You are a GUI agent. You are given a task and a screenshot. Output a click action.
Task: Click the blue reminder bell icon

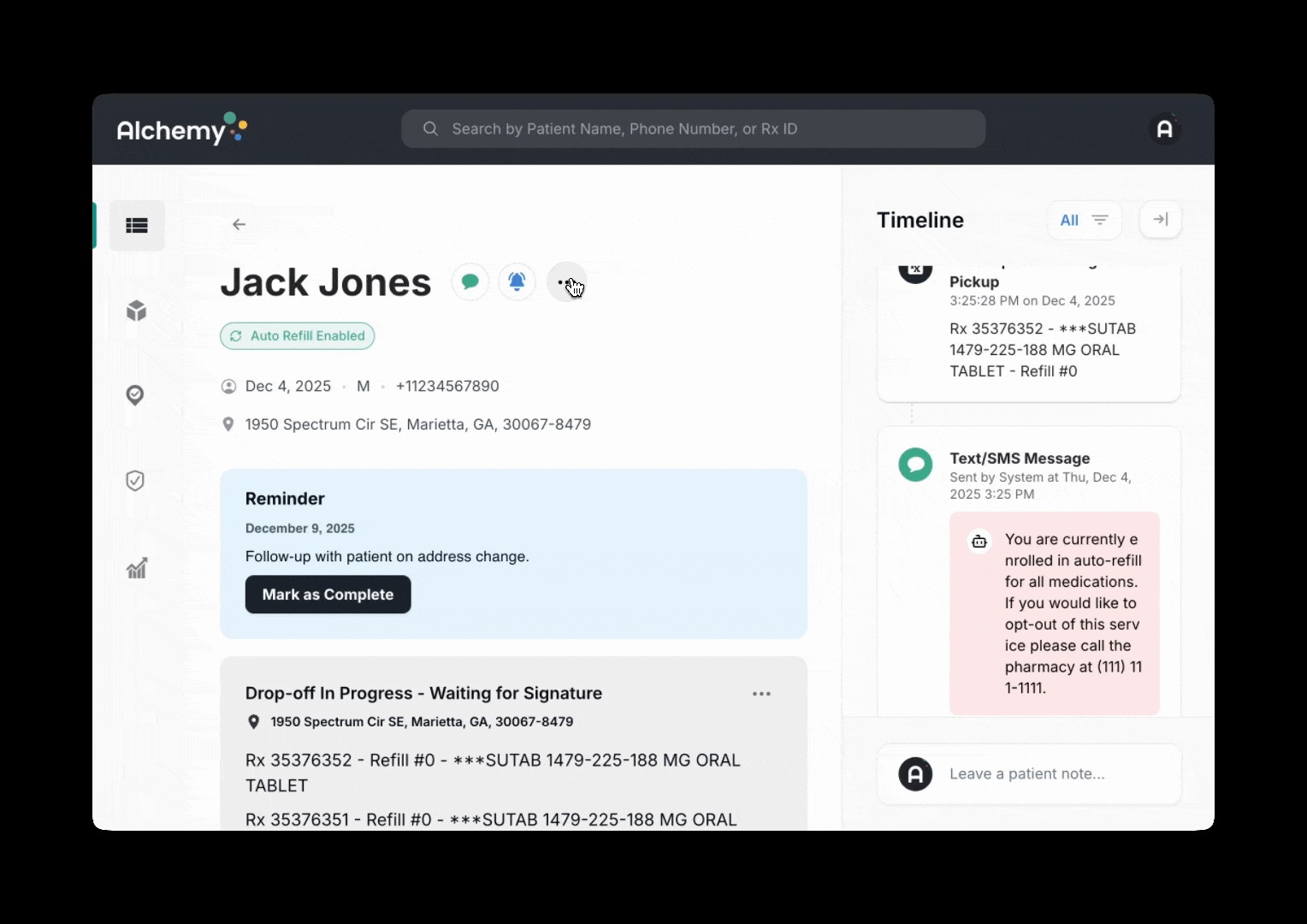pos(517,281)
